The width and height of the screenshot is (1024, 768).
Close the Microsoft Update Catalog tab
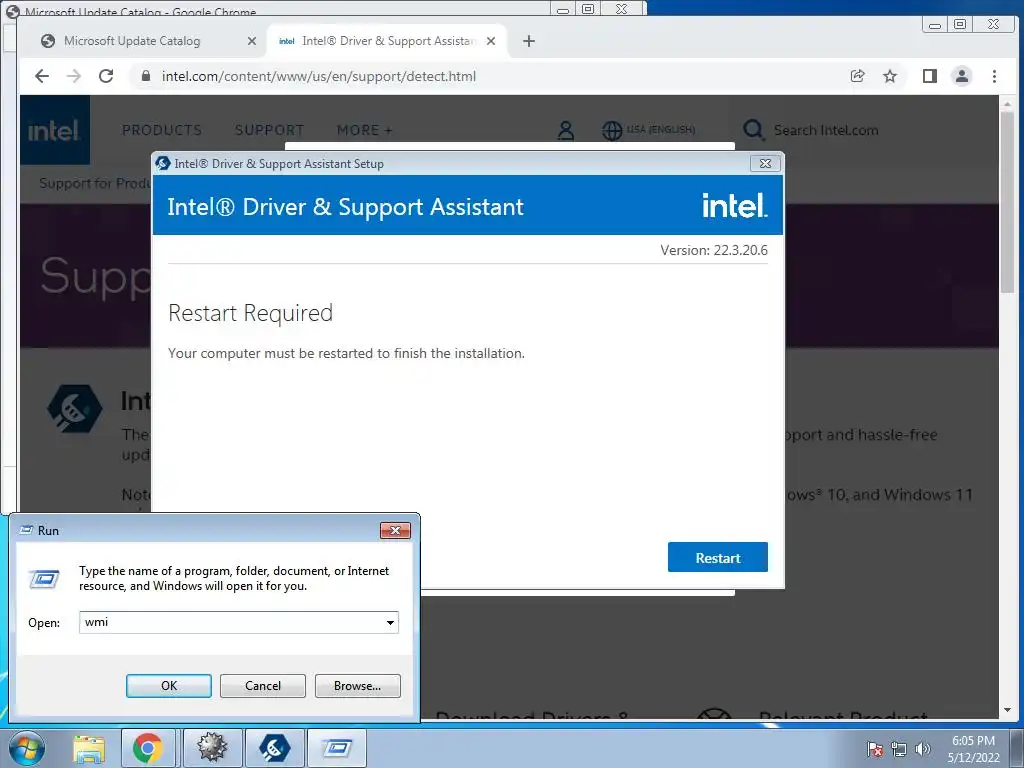coord(251,41)
